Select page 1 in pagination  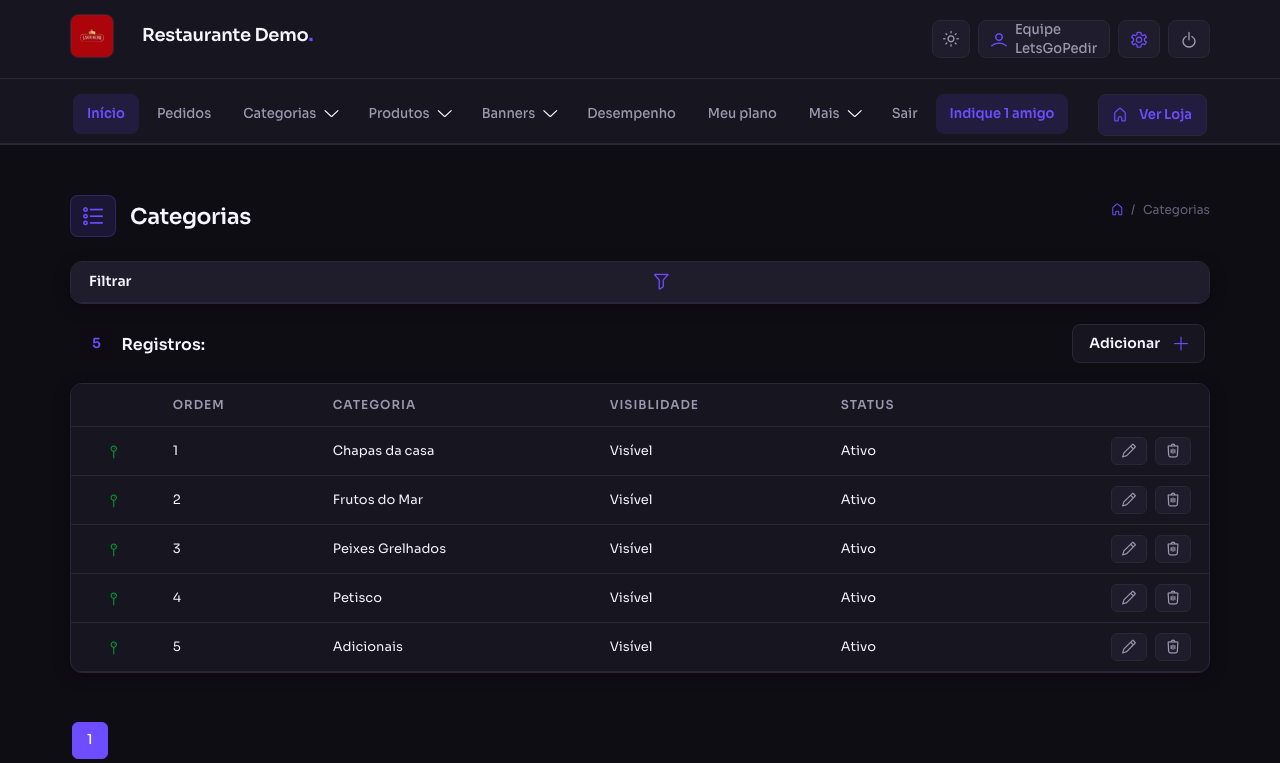90,740
